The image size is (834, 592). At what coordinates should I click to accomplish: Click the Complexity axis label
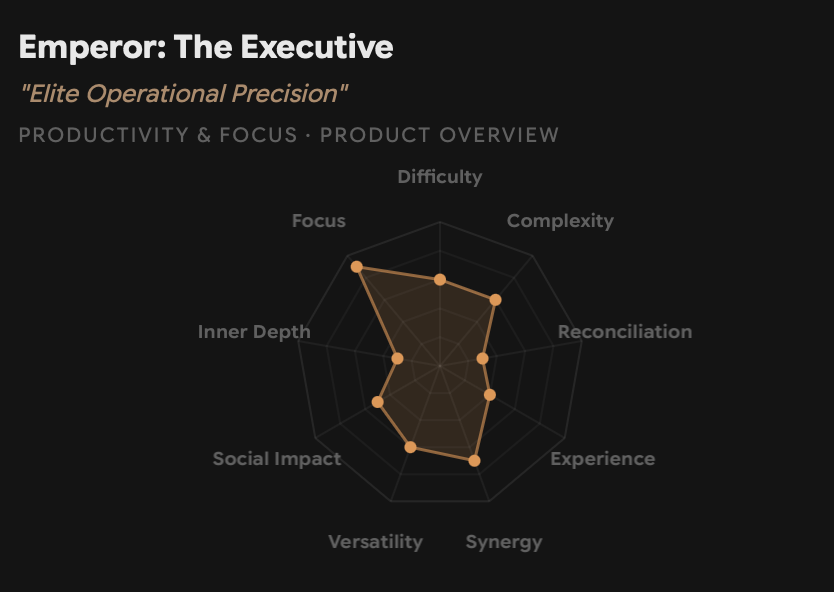pos(560,221)
